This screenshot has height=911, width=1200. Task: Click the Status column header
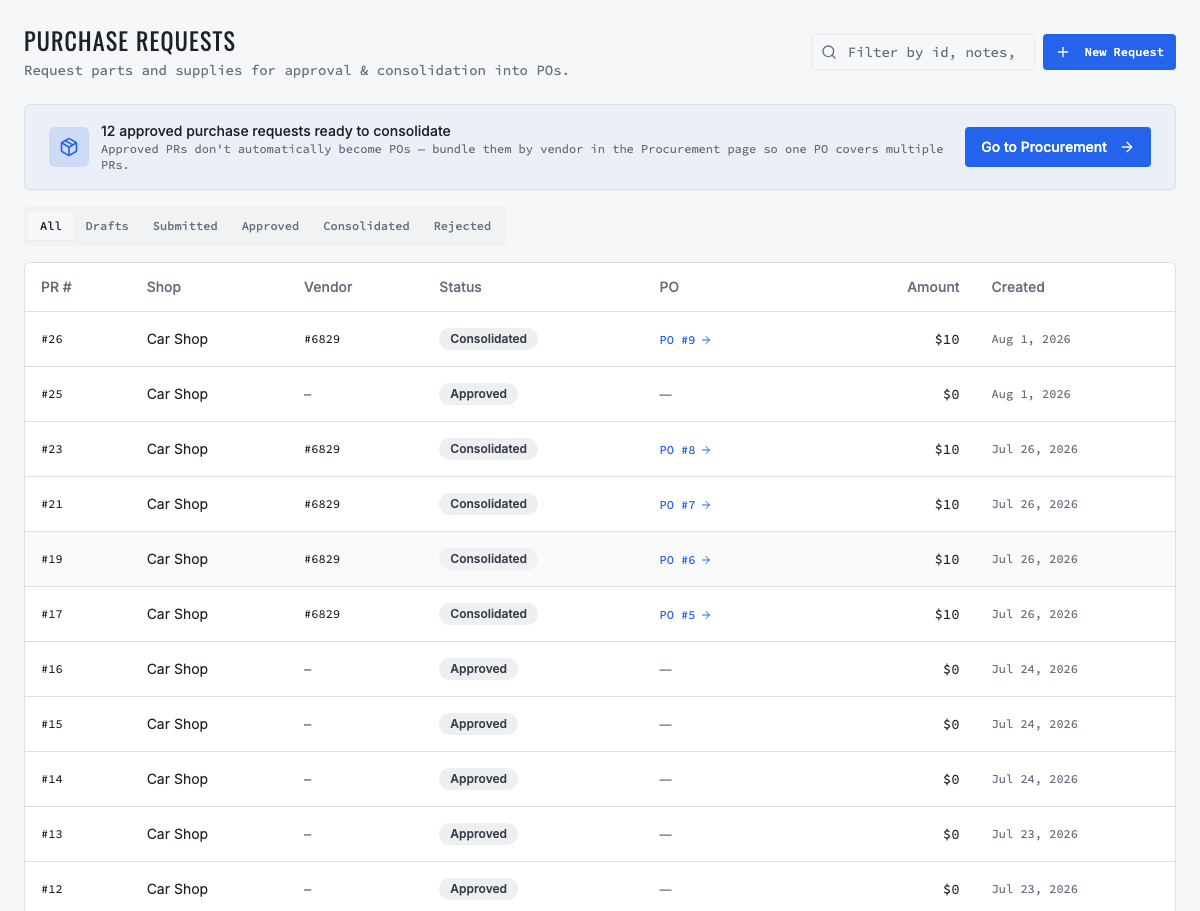[460, 287]
